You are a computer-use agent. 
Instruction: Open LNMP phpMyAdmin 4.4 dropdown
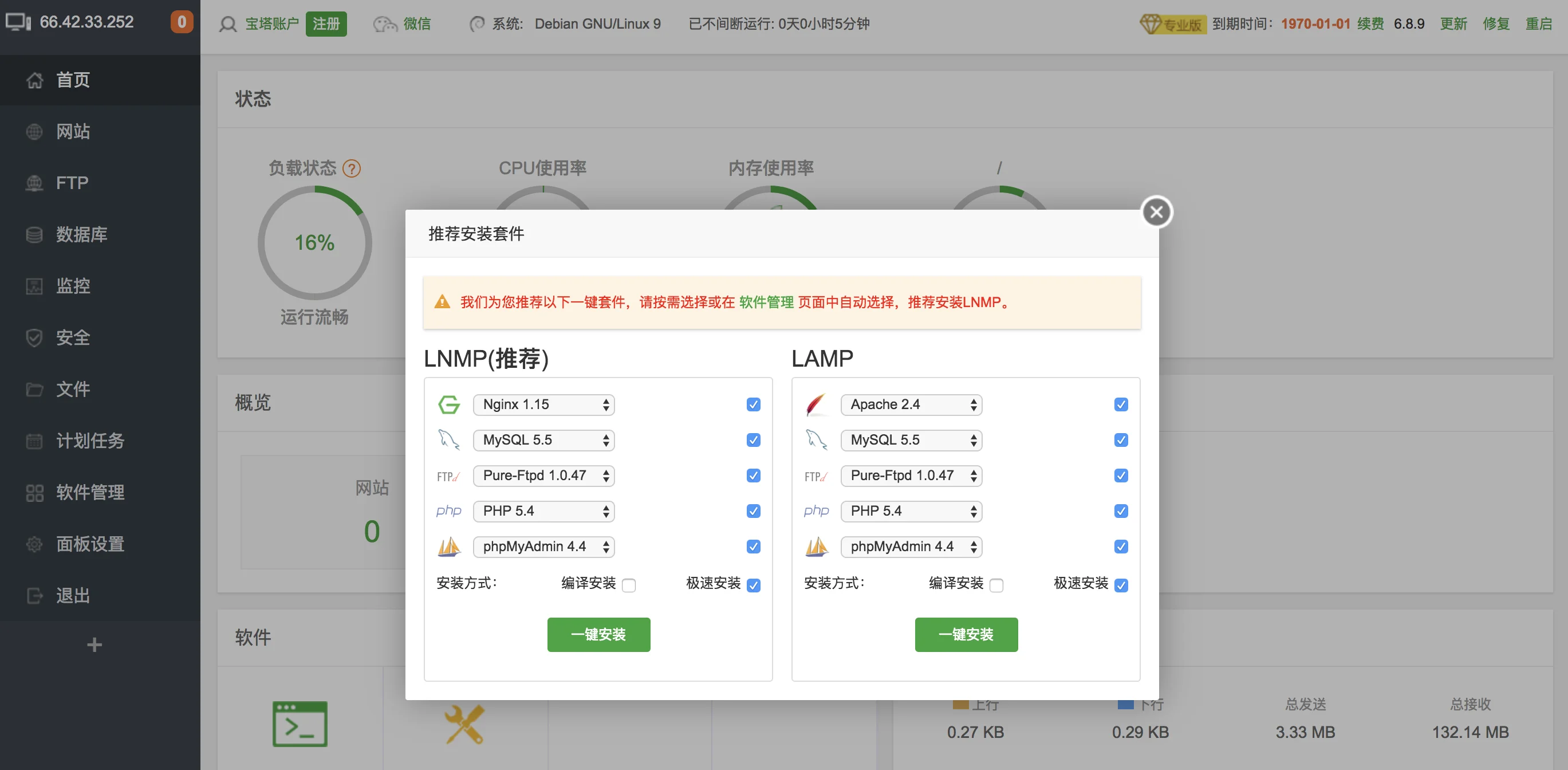tap(543, 547)
